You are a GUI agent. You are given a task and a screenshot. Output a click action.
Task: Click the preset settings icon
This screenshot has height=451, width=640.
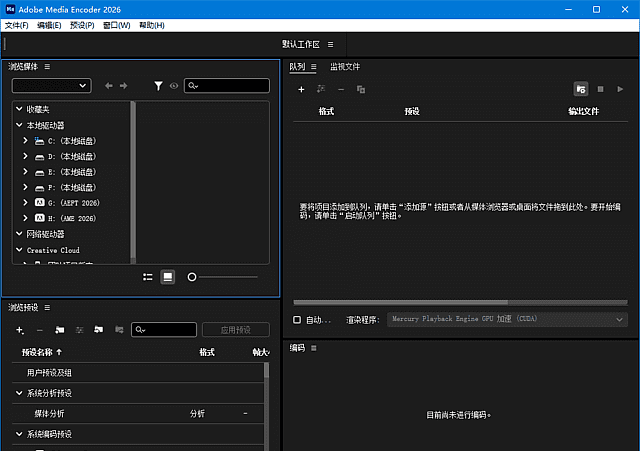[x=80, y=330]
